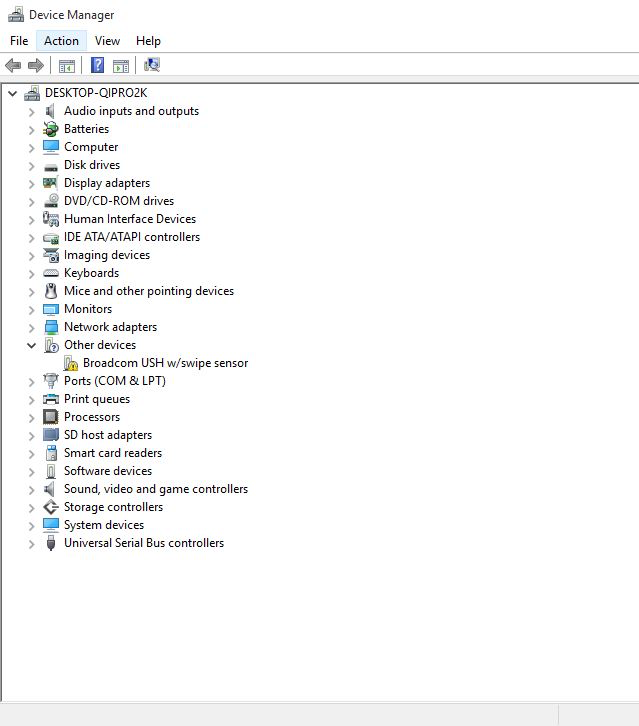This screenshot has width=639, height=726.
Task: Collapse the DESKTOP-QIPRO2K root node
Action: coord(13,94)
